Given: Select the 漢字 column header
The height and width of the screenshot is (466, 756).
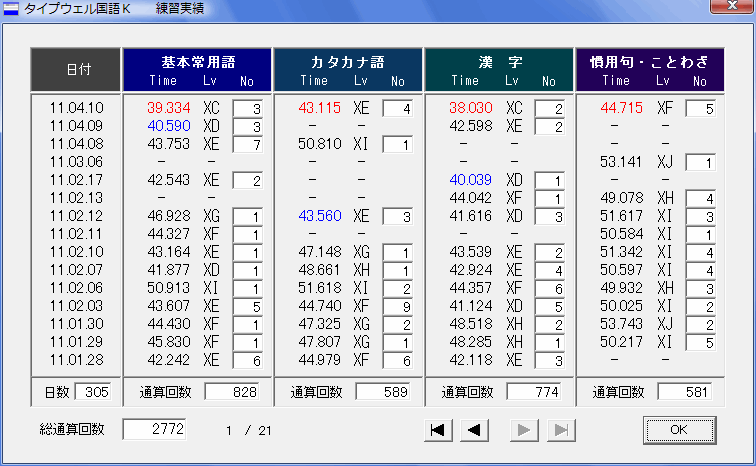Looking at the screenshot, I should coord(499,70).
